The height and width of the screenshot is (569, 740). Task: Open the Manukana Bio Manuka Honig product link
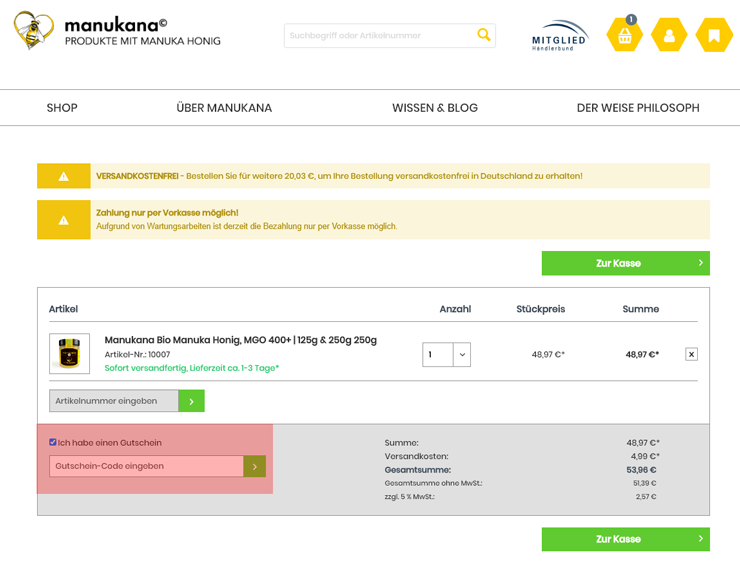241,340
